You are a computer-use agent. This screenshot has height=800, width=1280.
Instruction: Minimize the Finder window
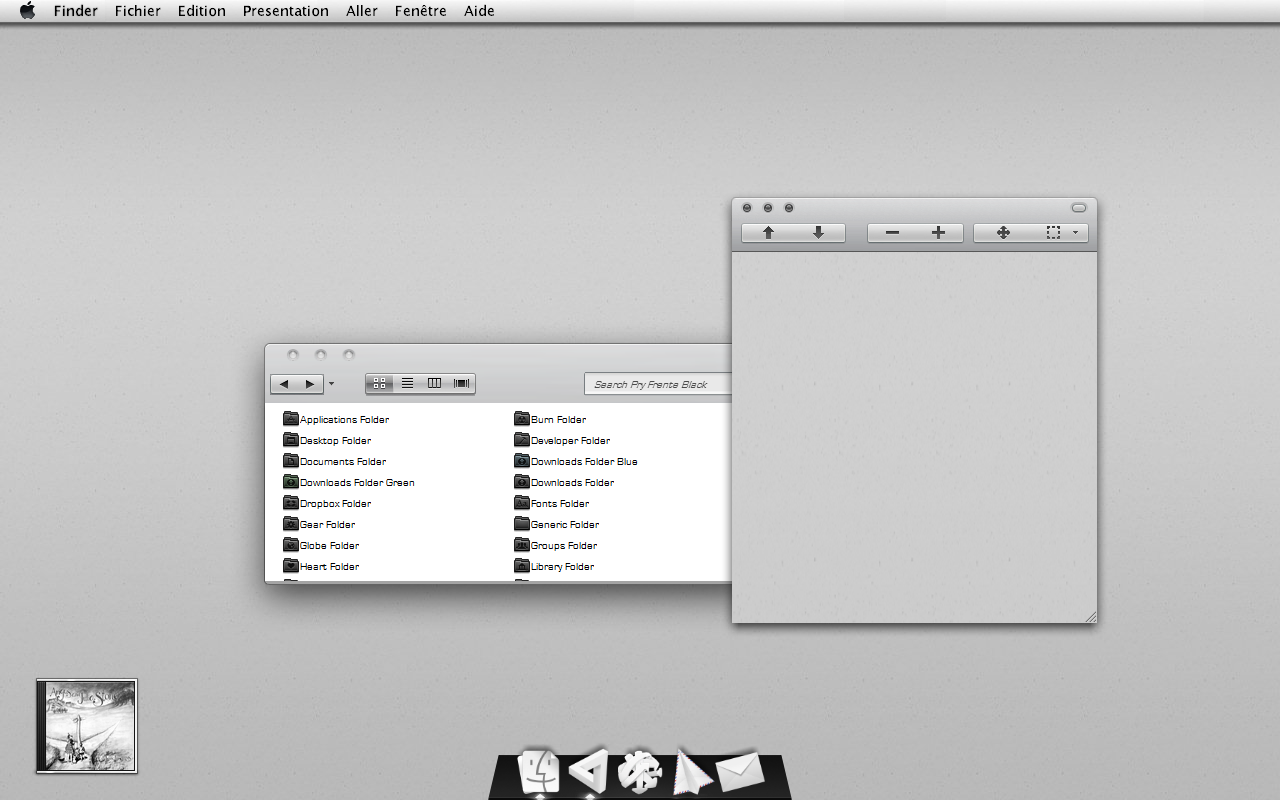[321, 354]
